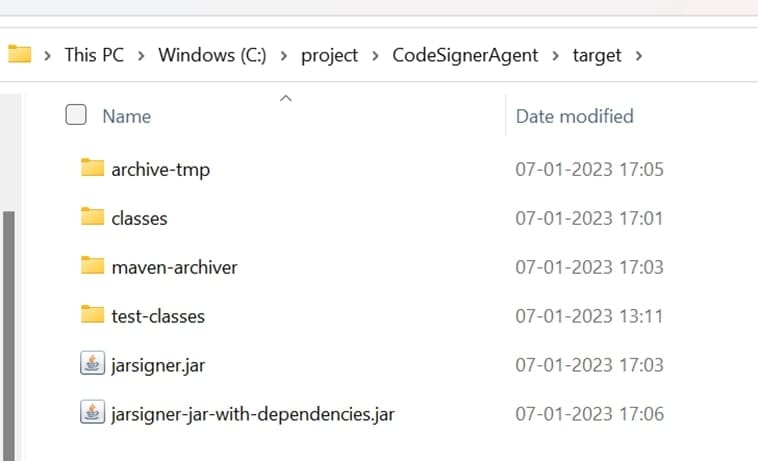Click the archive-tmp folder icon

(92, 168)
